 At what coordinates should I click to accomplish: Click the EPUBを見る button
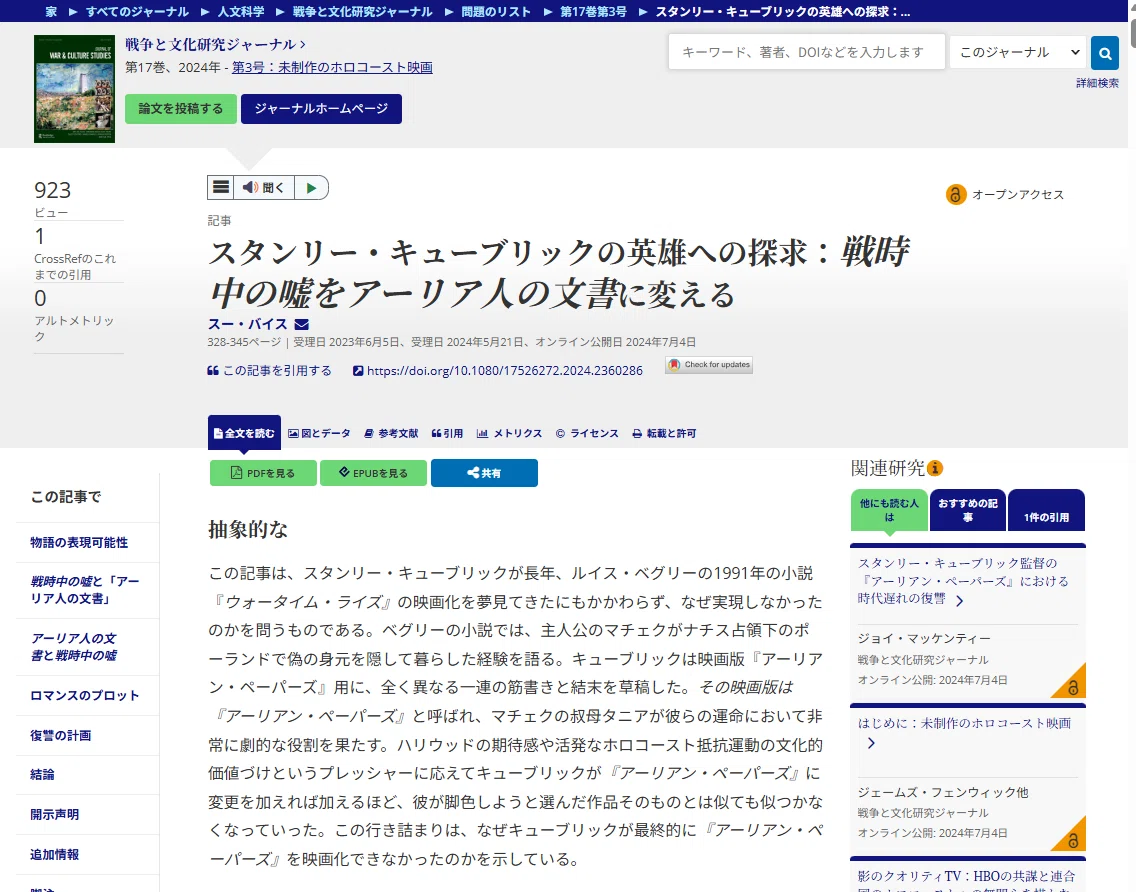pos(373,473)
